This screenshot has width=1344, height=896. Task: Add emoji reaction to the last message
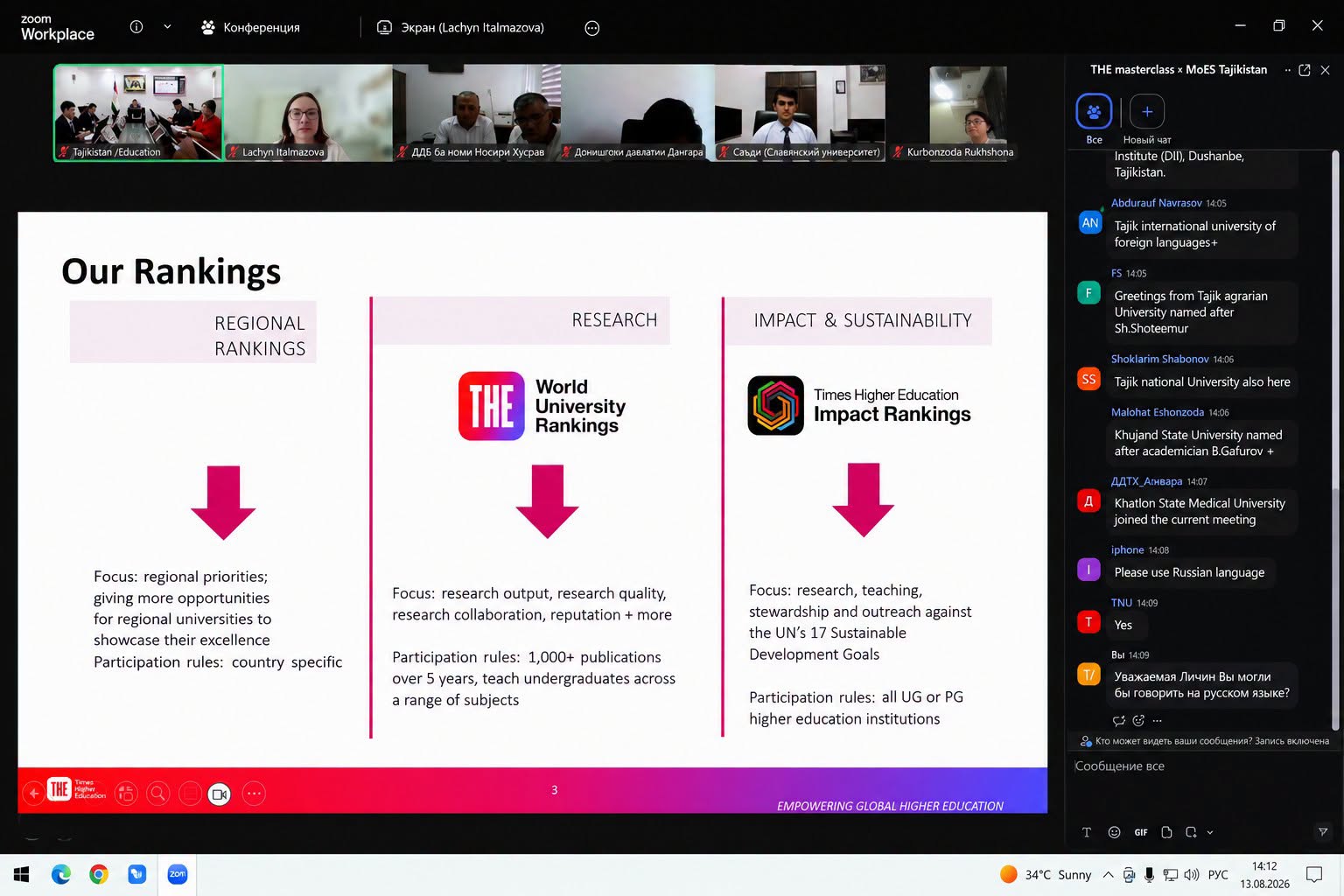pos(1138,721)
